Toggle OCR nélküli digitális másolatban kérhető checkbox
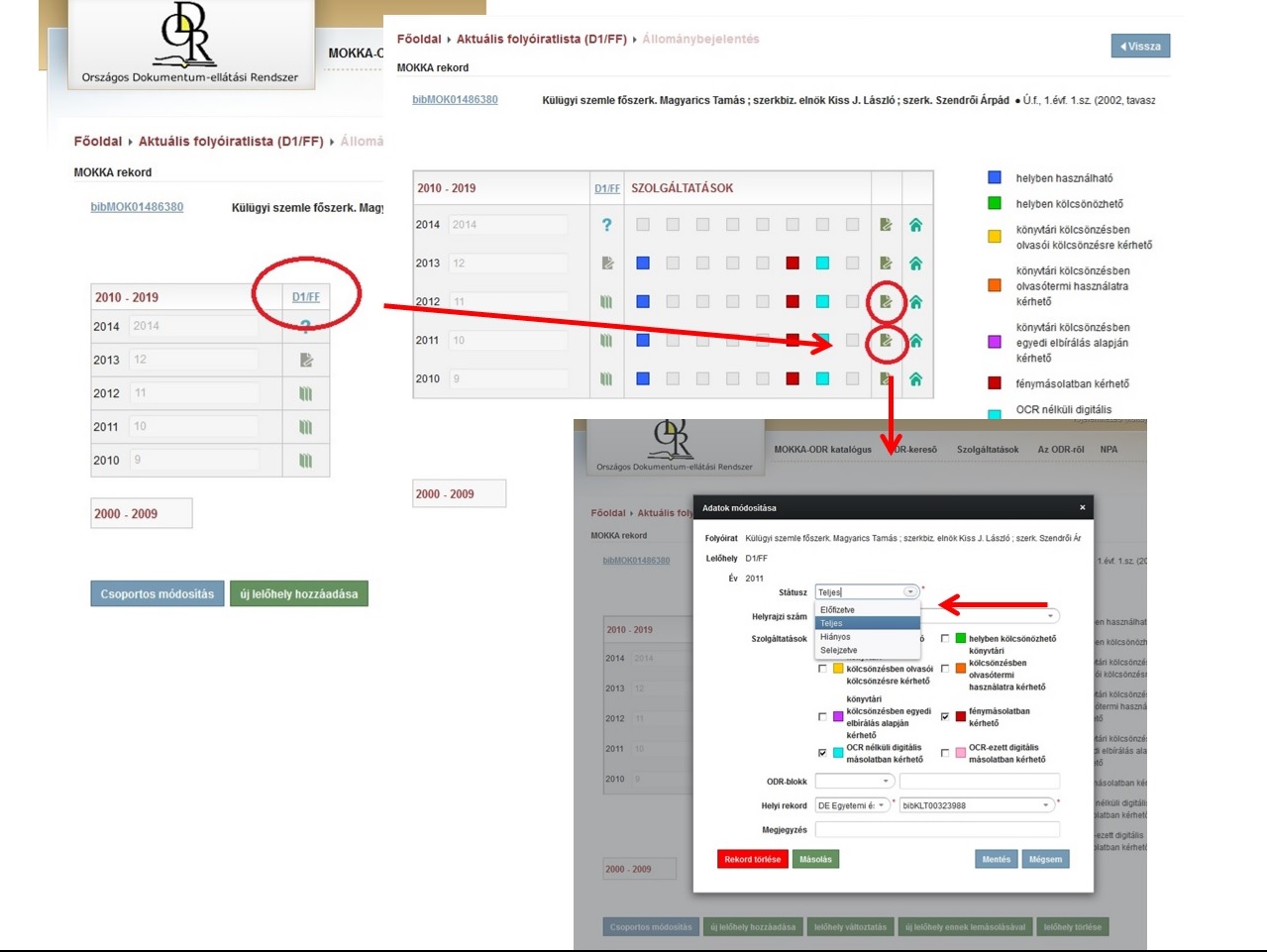1267x952 pixels. [x=822, y=753]
